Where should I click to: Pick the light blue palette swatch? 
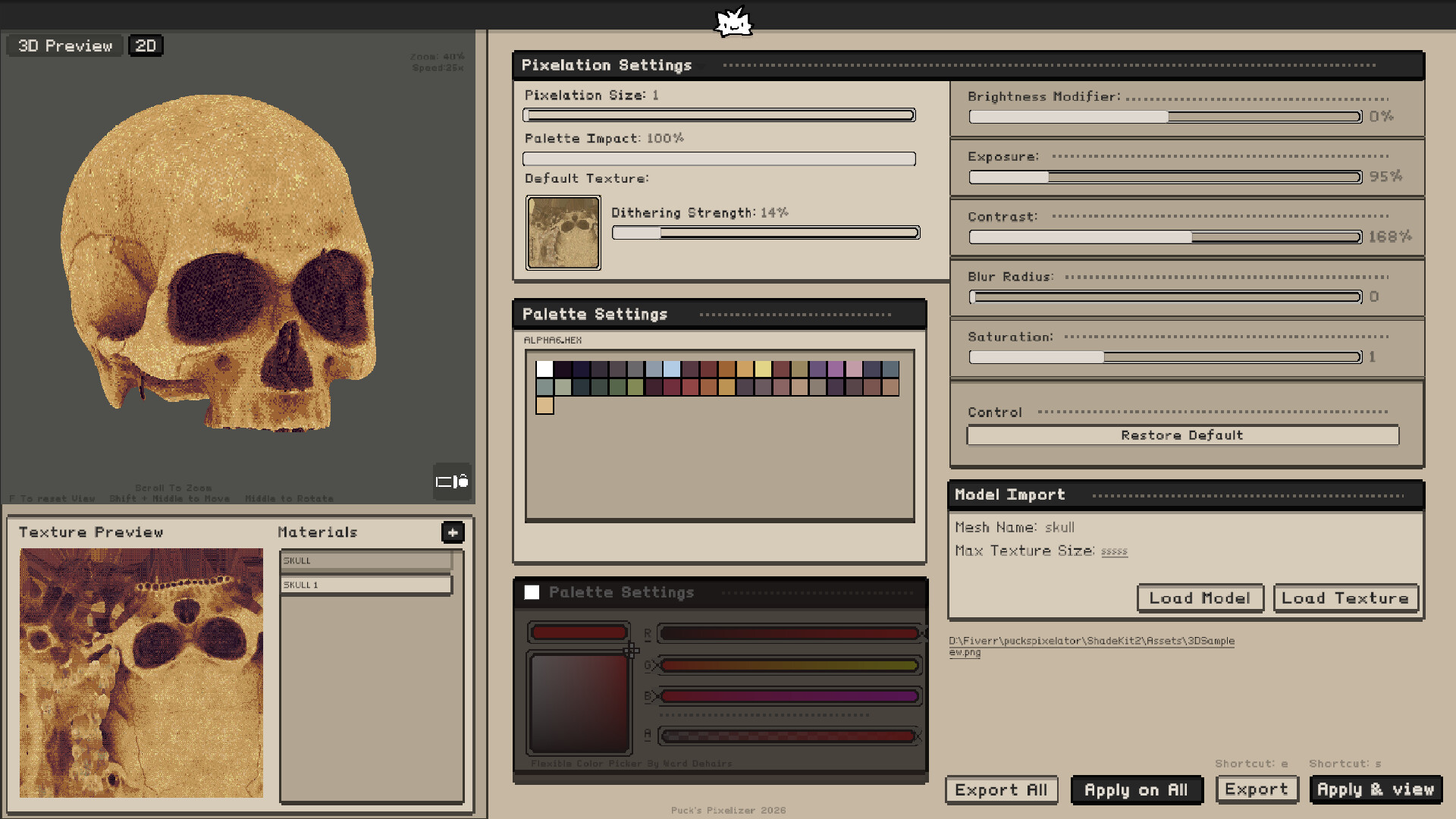tap(672, 369)
